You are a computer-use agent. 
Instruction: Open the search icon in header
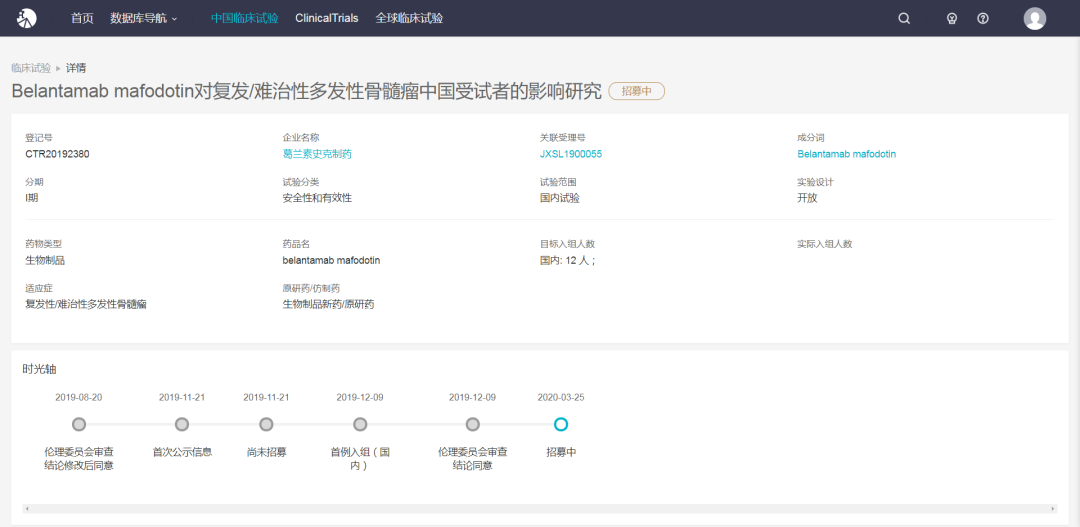[904, 19]
